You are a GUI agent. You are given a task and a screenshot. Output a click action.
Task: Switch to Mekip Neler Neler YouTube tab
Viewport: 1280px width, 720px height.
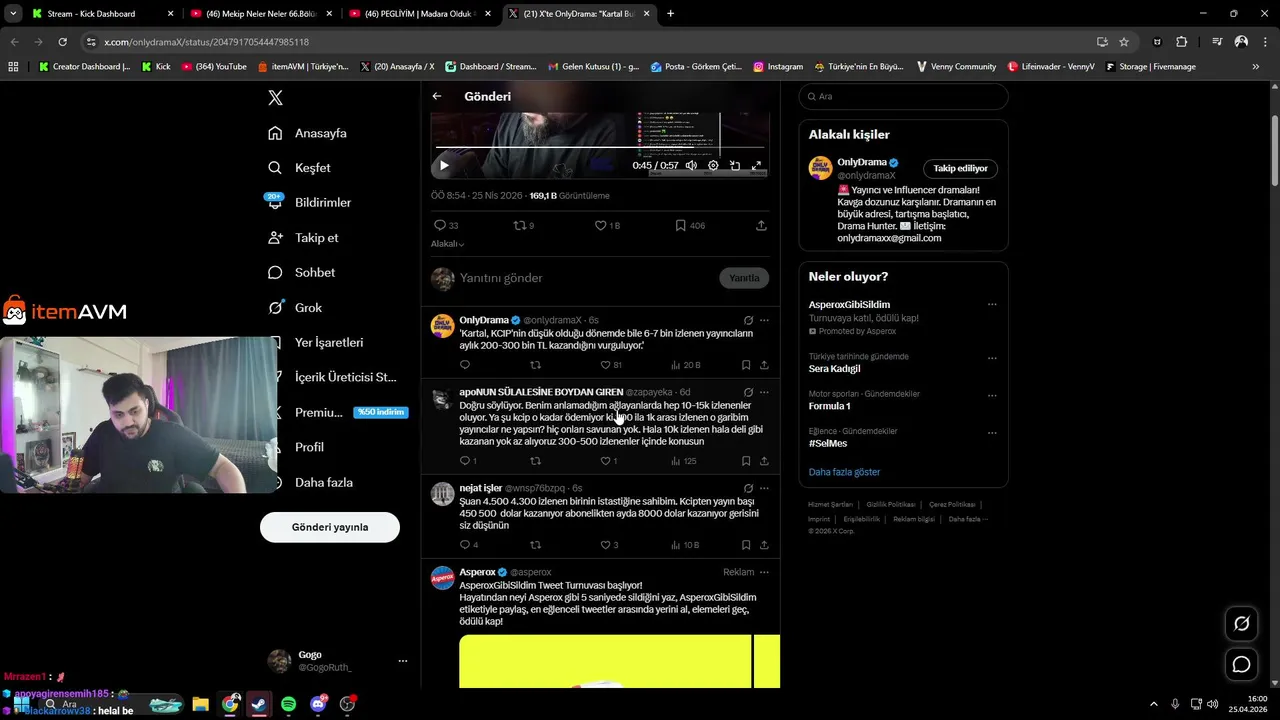260,14
